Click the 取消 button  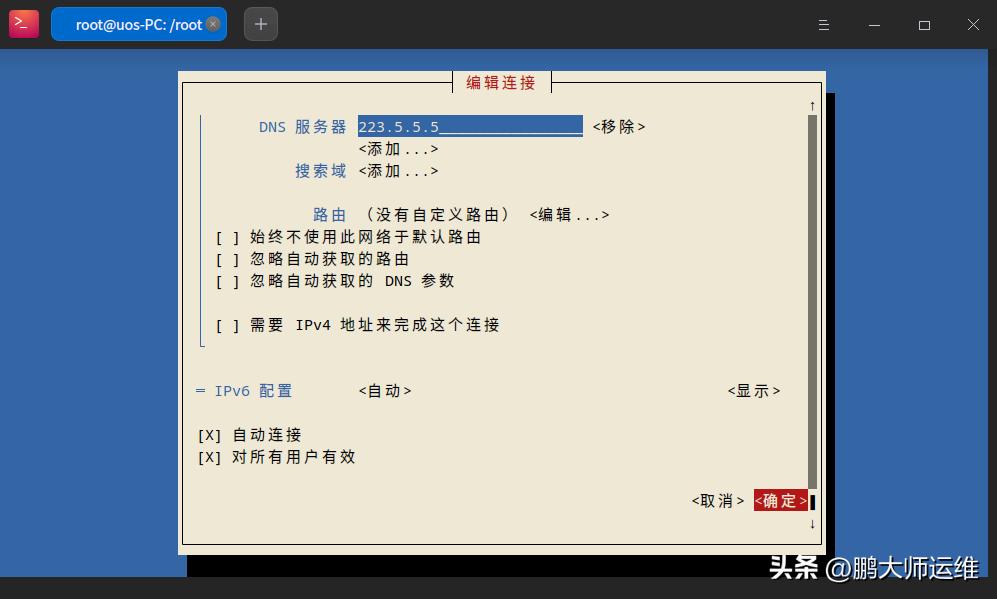716,500
